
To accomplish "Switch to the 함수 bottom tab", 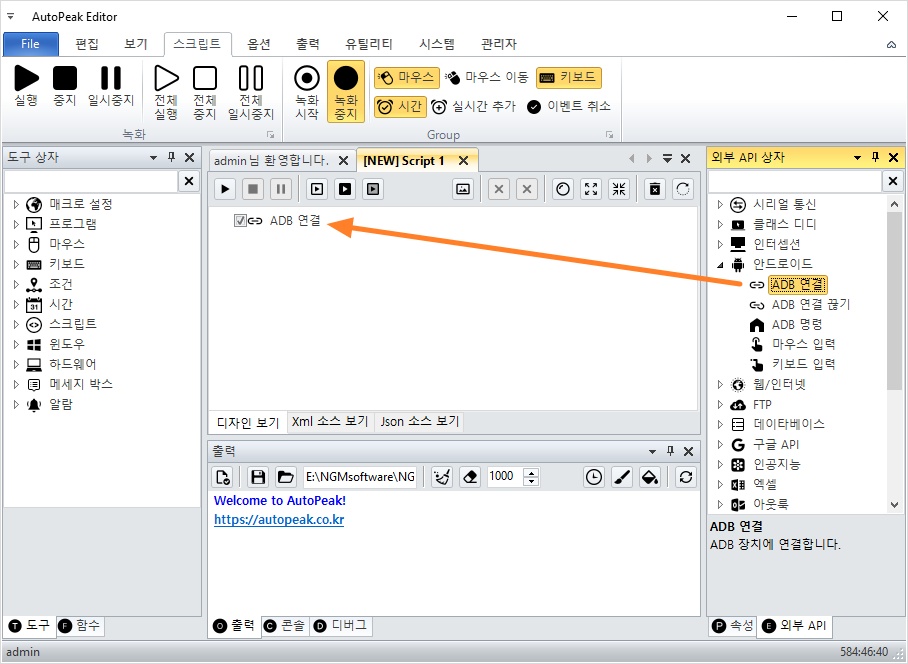I will pyautogui.click(x=80, y=625).
